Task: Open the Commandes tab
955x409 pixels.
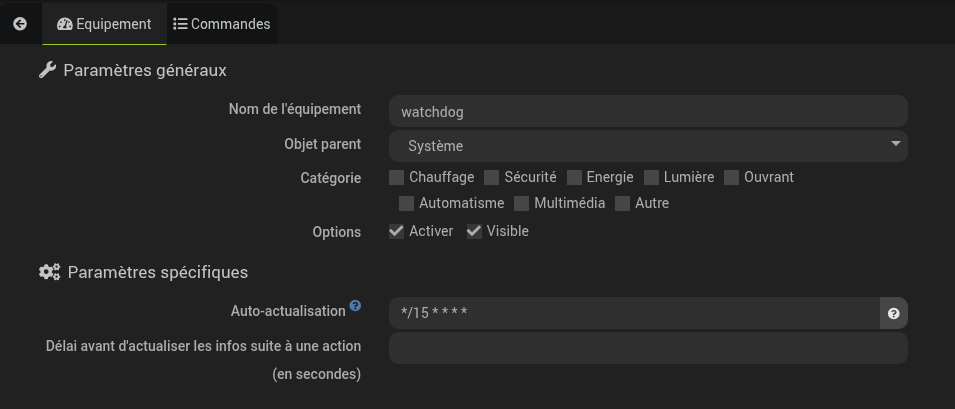Action: pos(222,23)
